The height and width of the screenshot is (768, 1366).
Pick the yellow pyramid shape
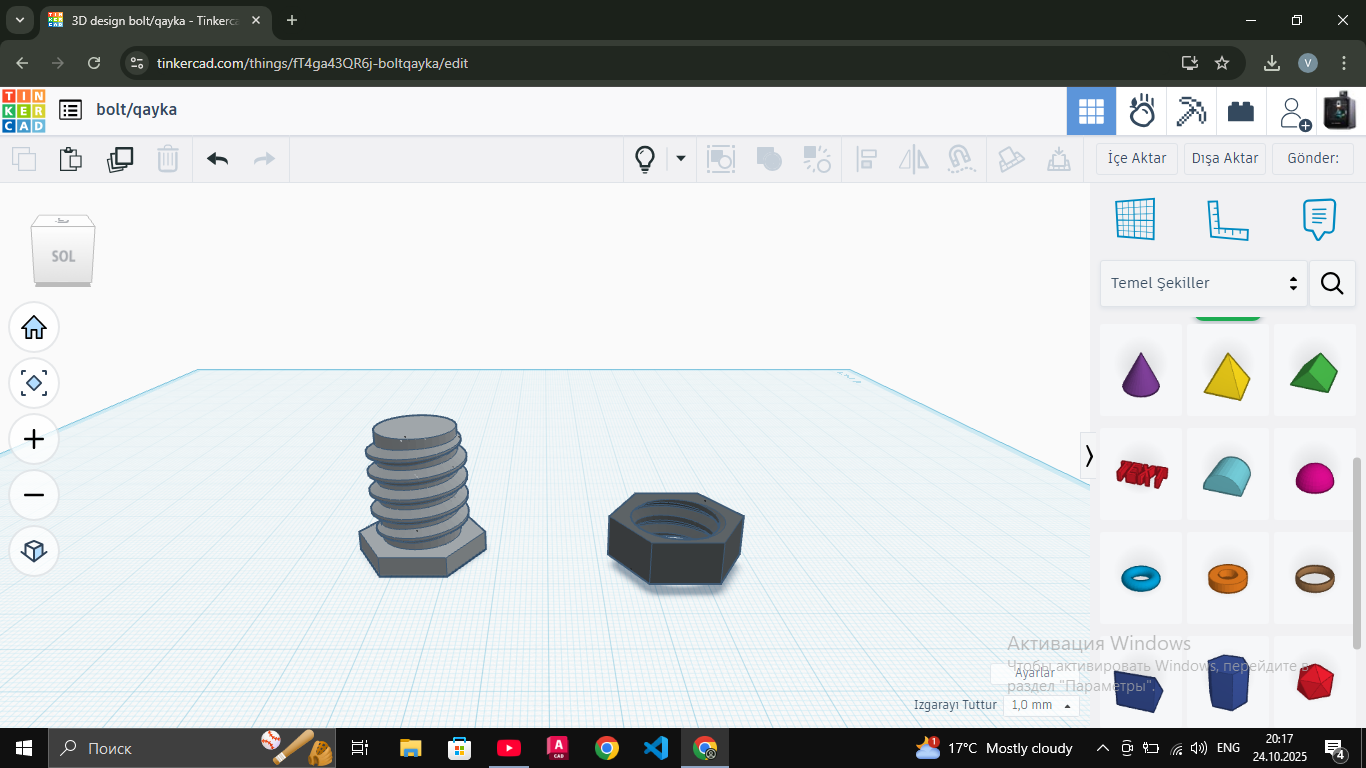pos(1227,375)
